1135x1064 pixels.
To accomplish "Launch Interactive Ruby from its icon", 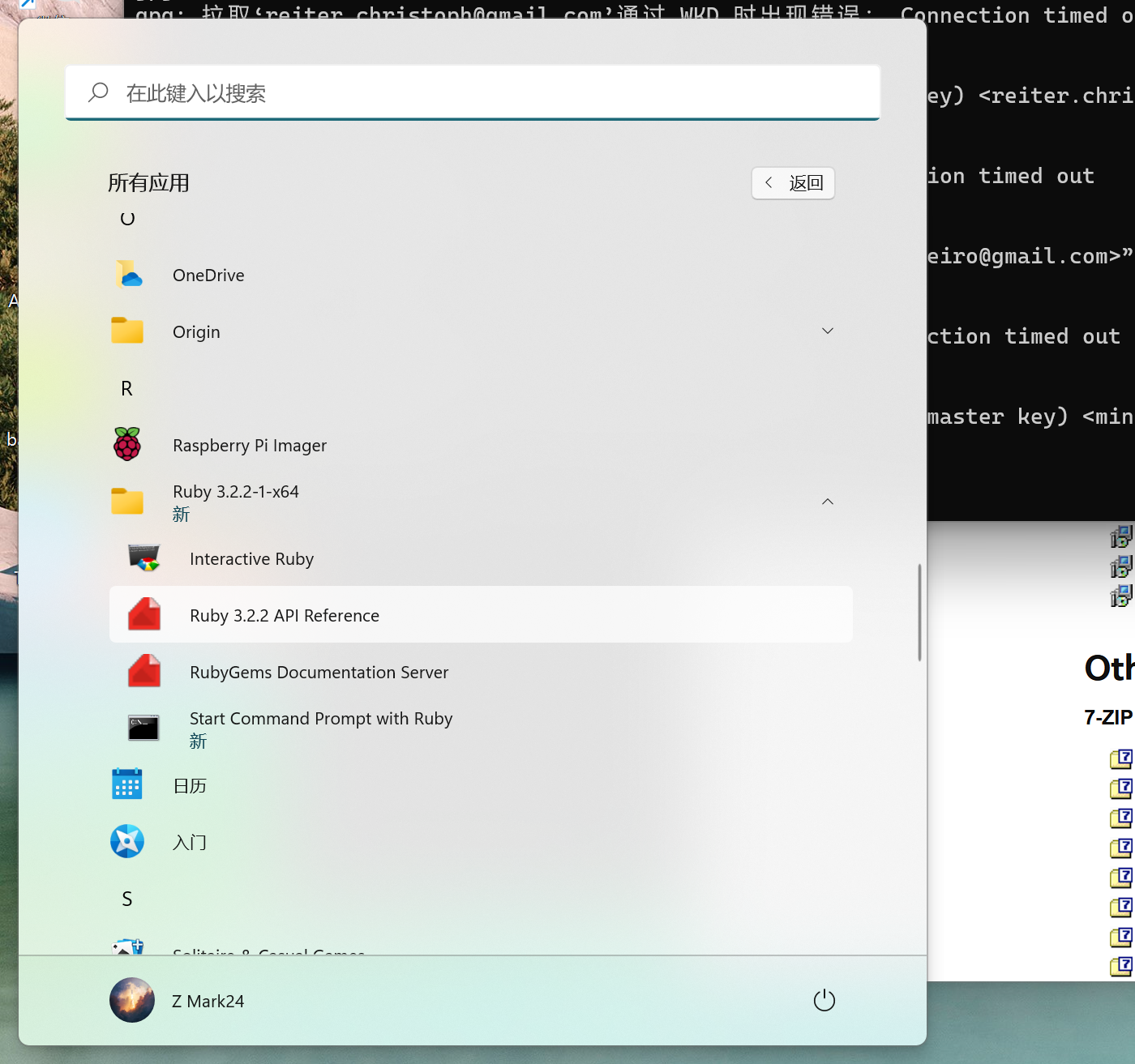I will click(144, 558).
